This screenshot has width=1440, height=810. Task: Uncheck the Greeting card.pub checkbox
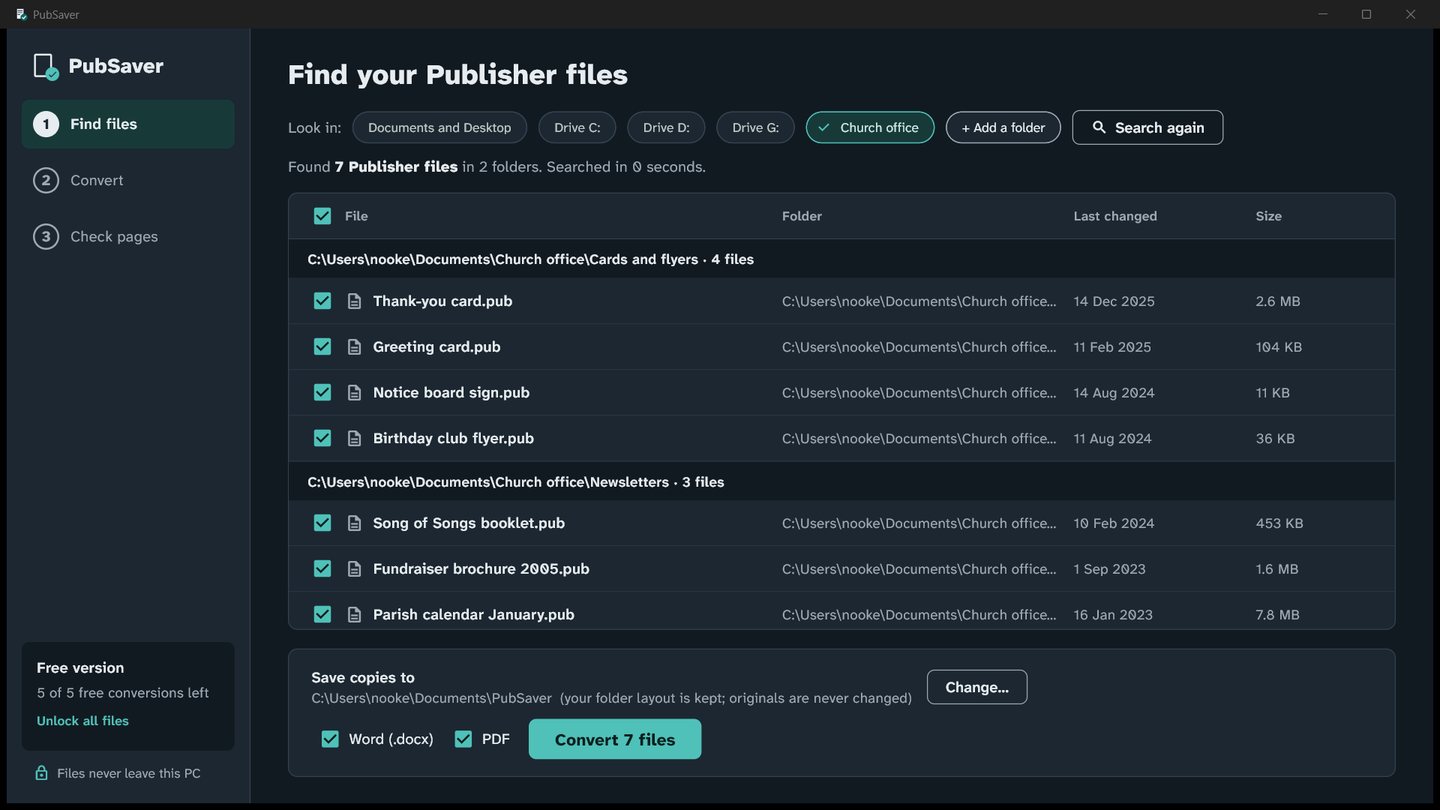[x=322, y=347]
